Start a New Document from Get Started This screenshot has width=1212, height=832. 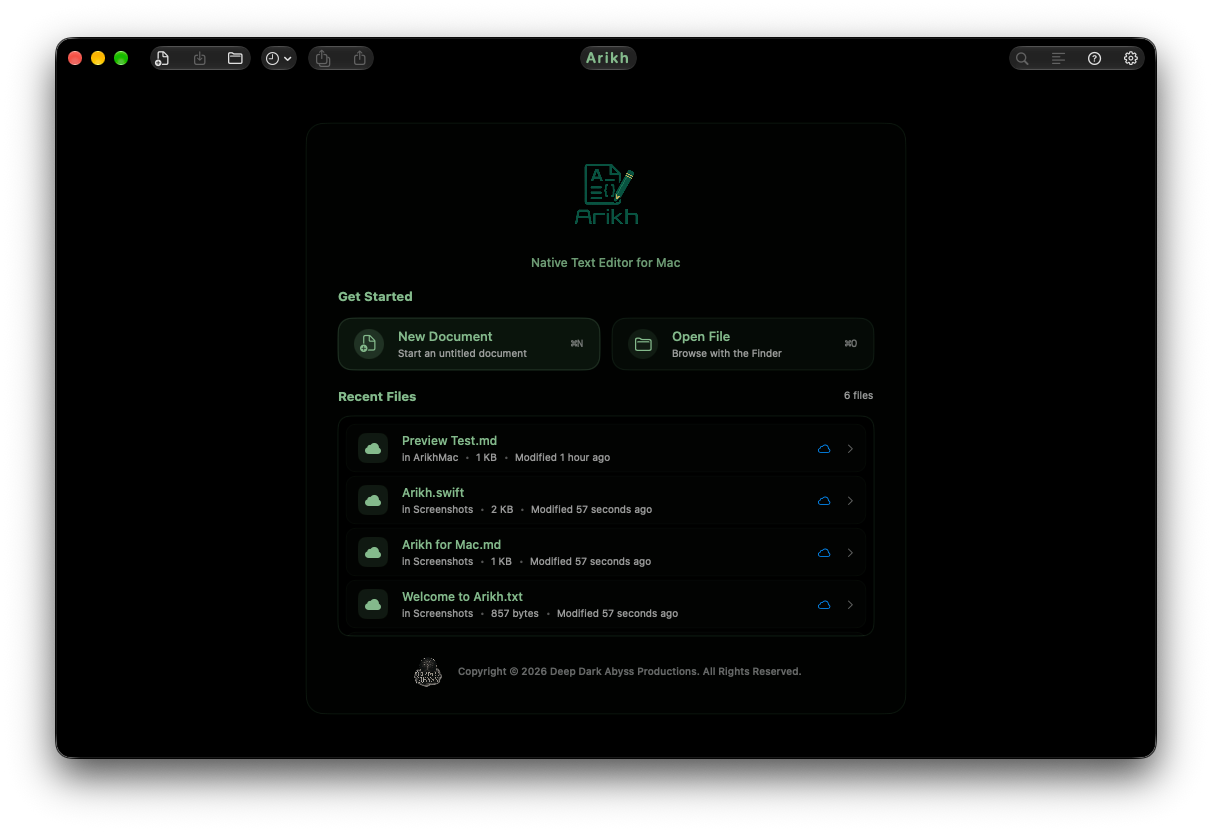469,344
